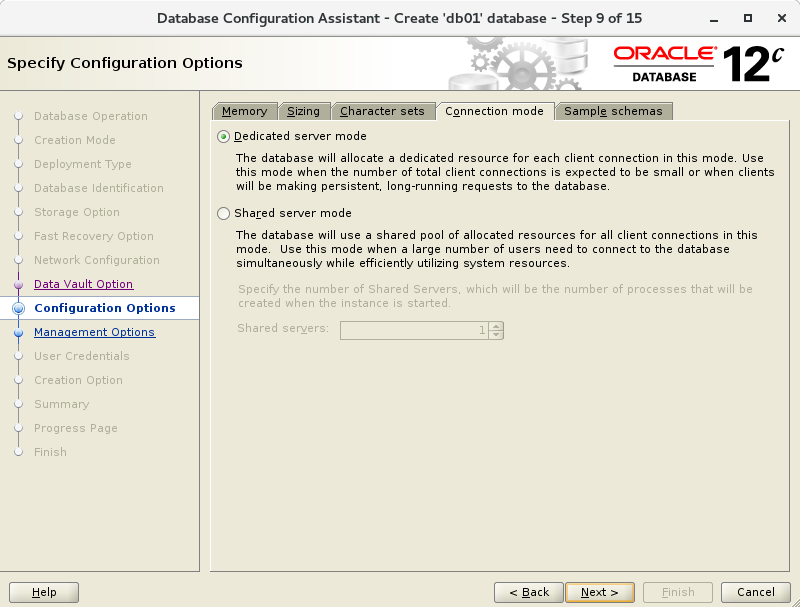Switch to the Sample schemas tab
Viewport: 800px width, 607px height.
[613, 111]
